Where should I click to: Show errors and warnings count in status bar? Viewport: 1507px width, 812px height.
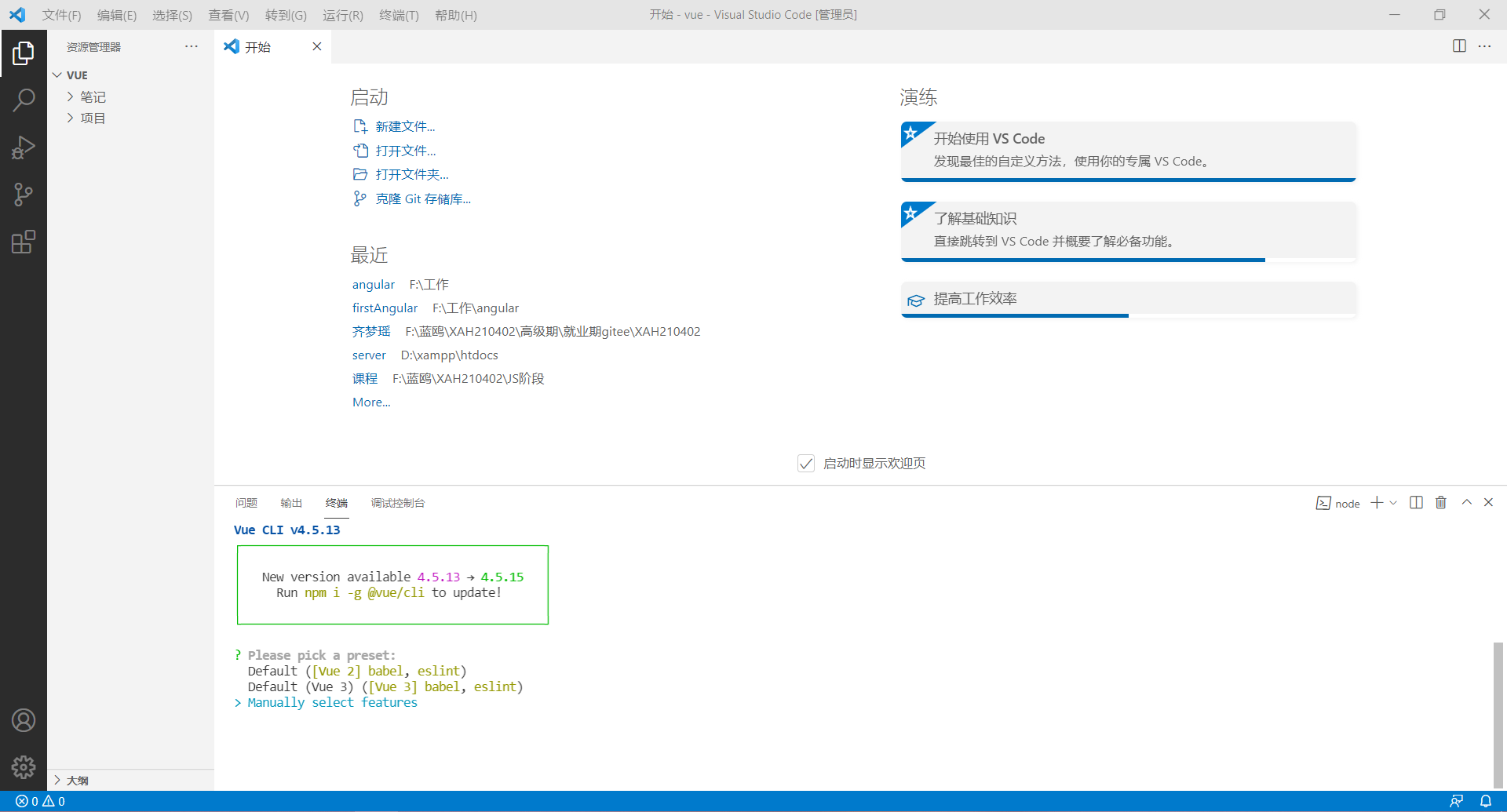[x=40, y=801]
